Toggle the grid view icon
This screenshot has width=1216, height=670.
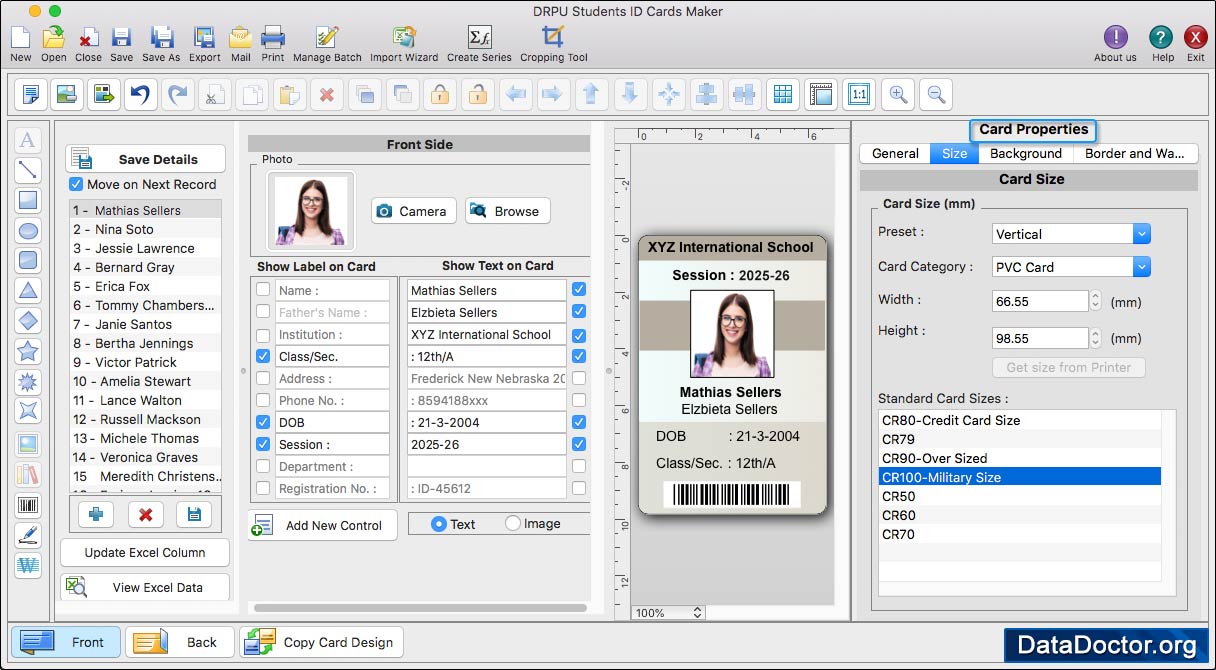tap(783, 95)
